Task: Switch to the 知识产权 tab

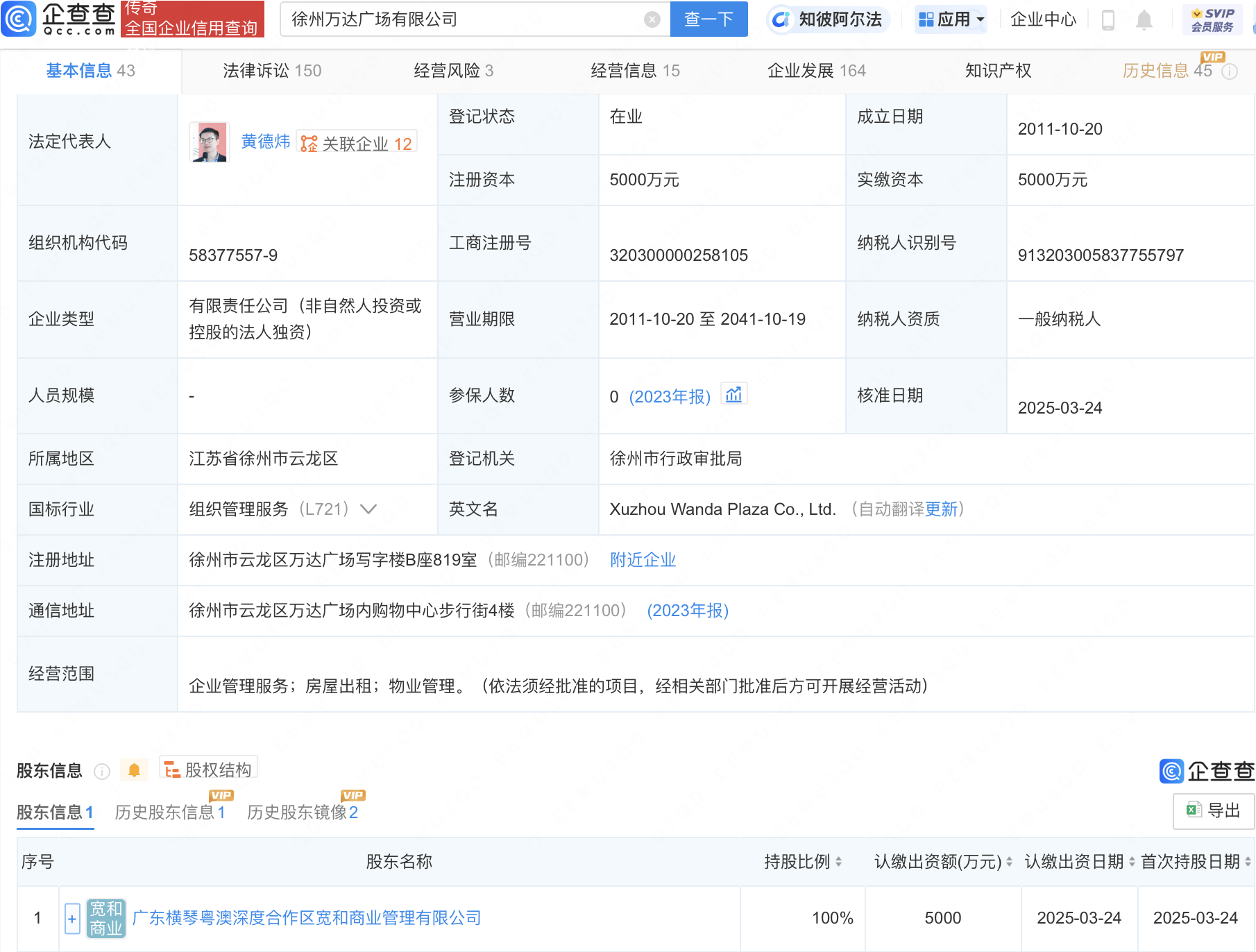Action: point(998,71)
